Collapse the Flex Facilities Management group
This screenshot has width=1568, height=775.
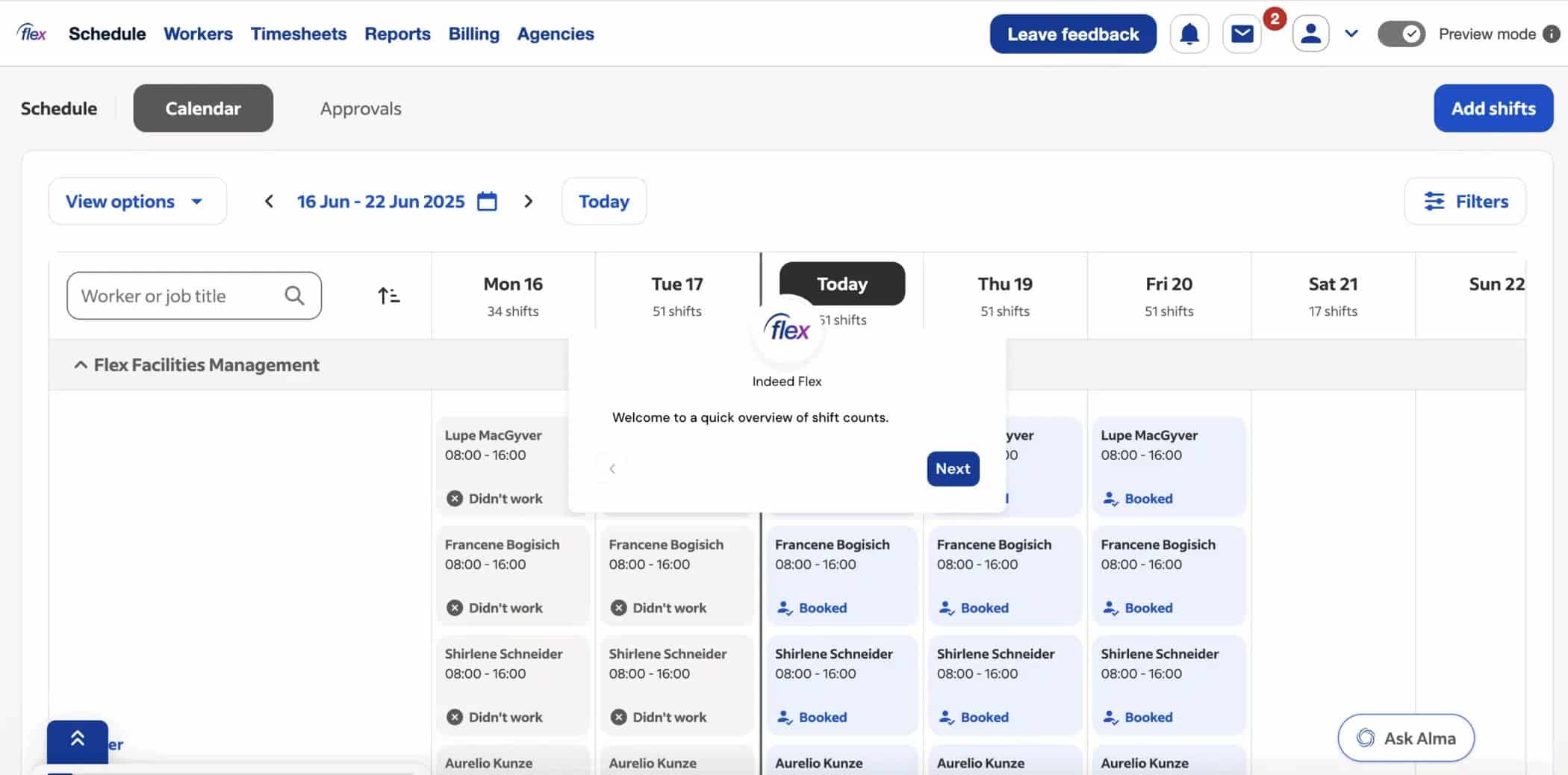coord(81,365)
